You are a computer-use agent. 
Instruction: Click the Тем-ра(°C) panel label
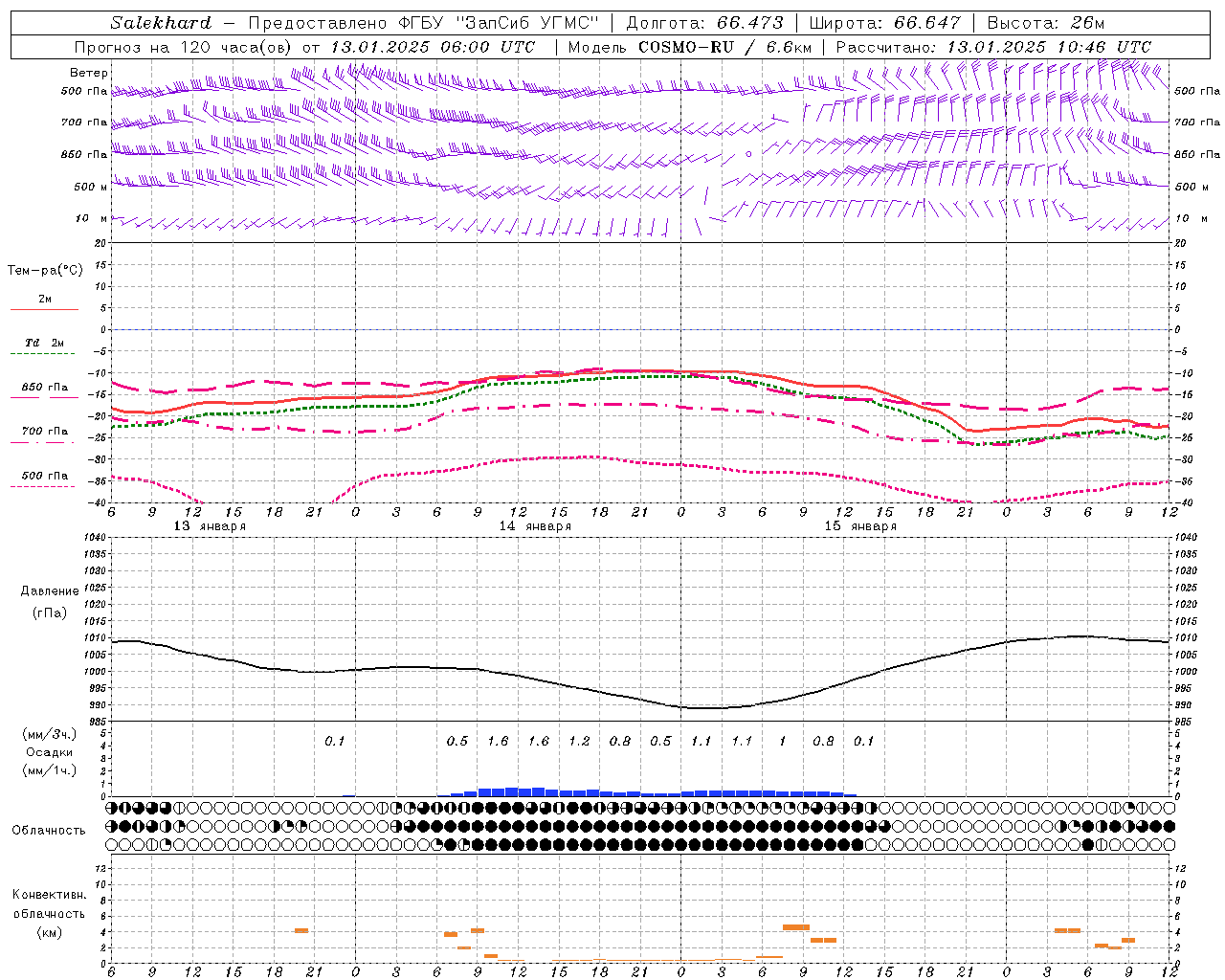point(45,271)
